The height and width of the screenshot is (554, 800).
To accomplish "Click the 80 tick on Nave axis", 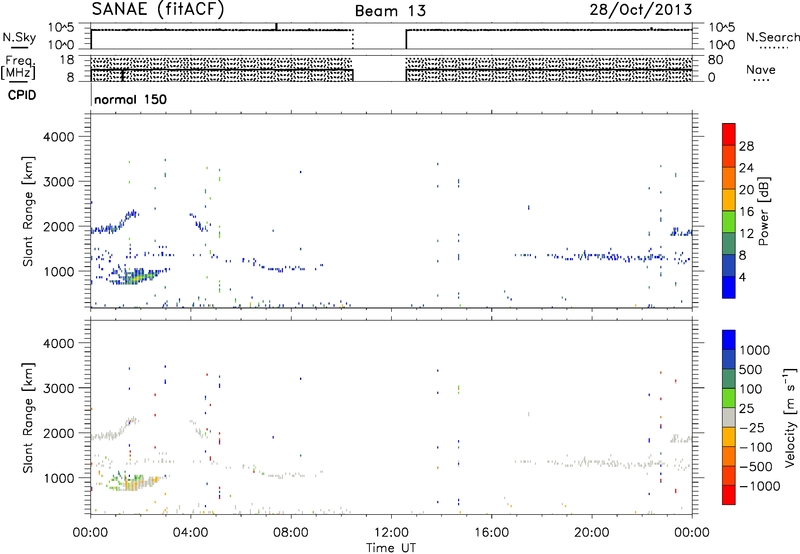I will pos(715,60).
